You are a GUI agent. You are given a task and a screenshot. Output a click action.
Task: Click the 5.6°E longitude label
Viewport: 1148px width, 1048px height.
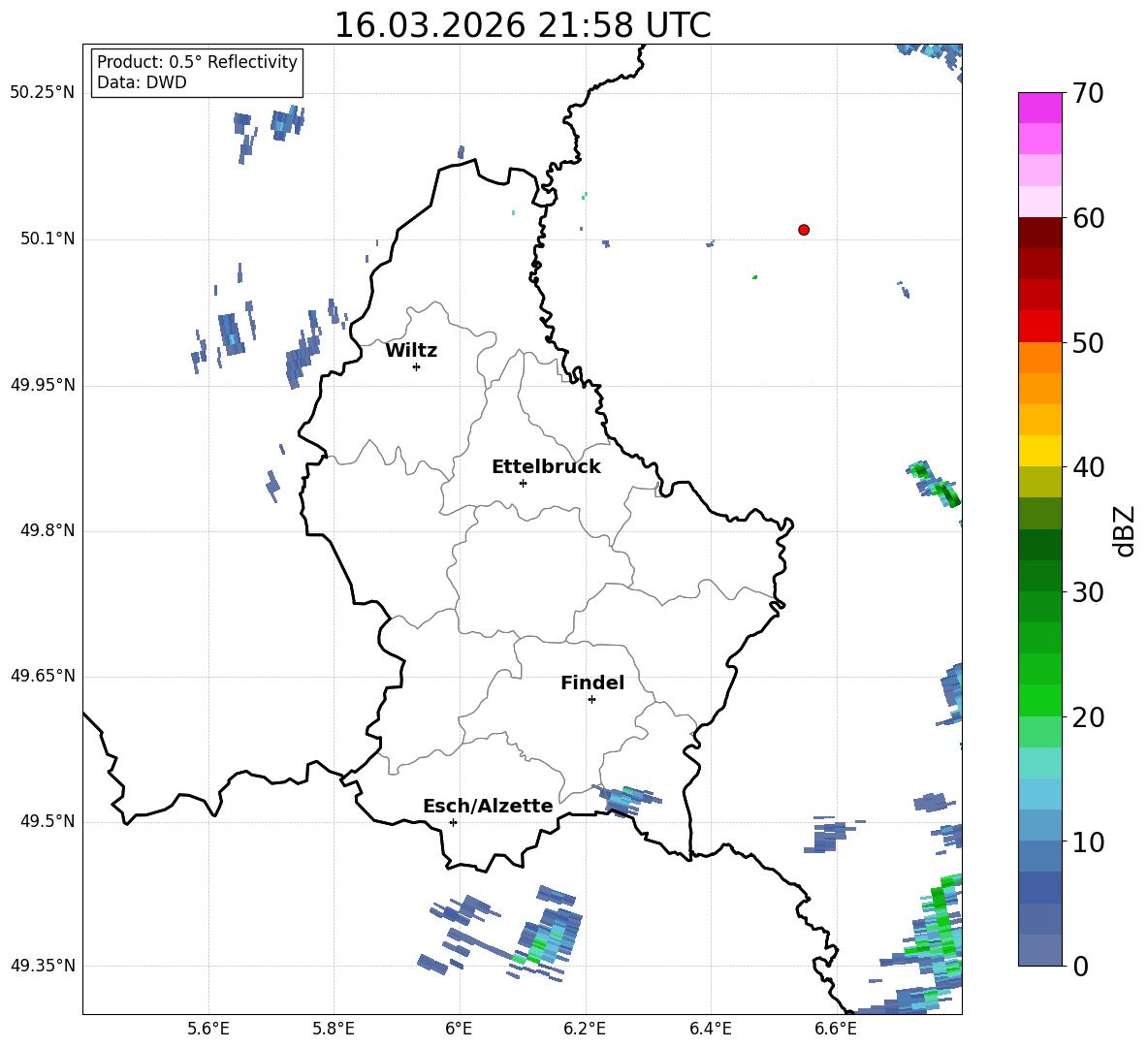point(208,1029)
